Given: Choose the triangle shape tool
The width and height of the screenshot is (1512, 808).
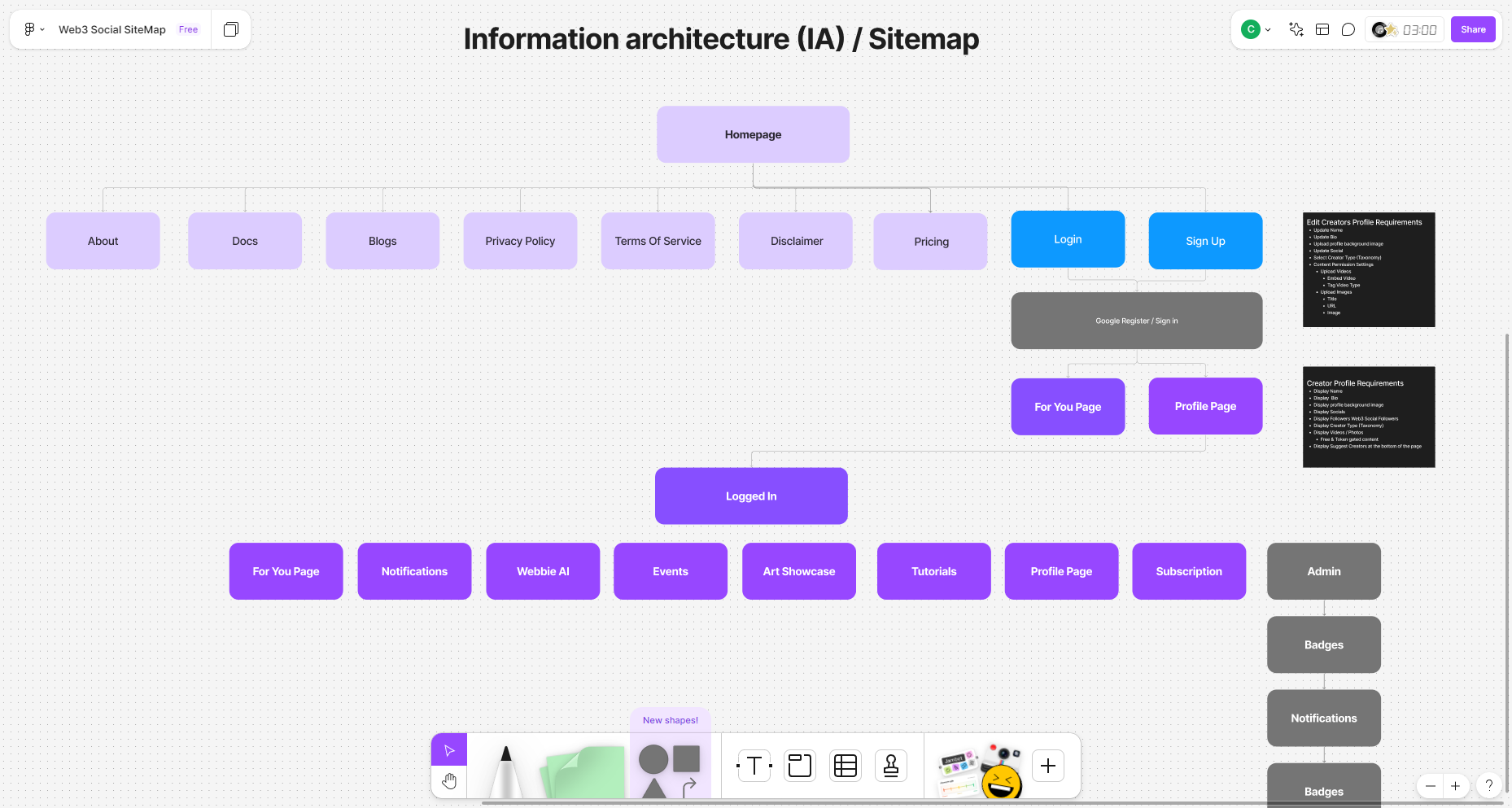Looking at the screenshot, I should tap(653, 788).
